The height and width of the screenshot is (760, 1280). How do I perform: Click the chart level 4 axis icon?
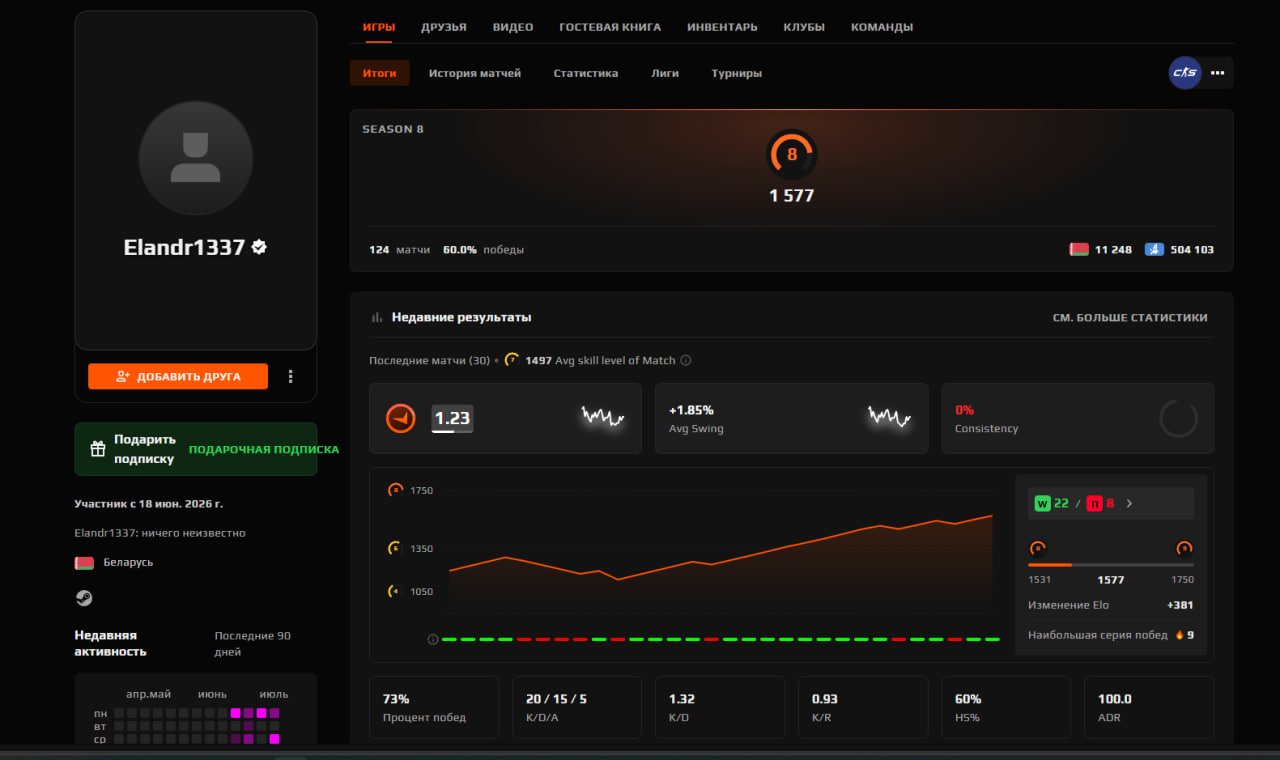(395, 591)
